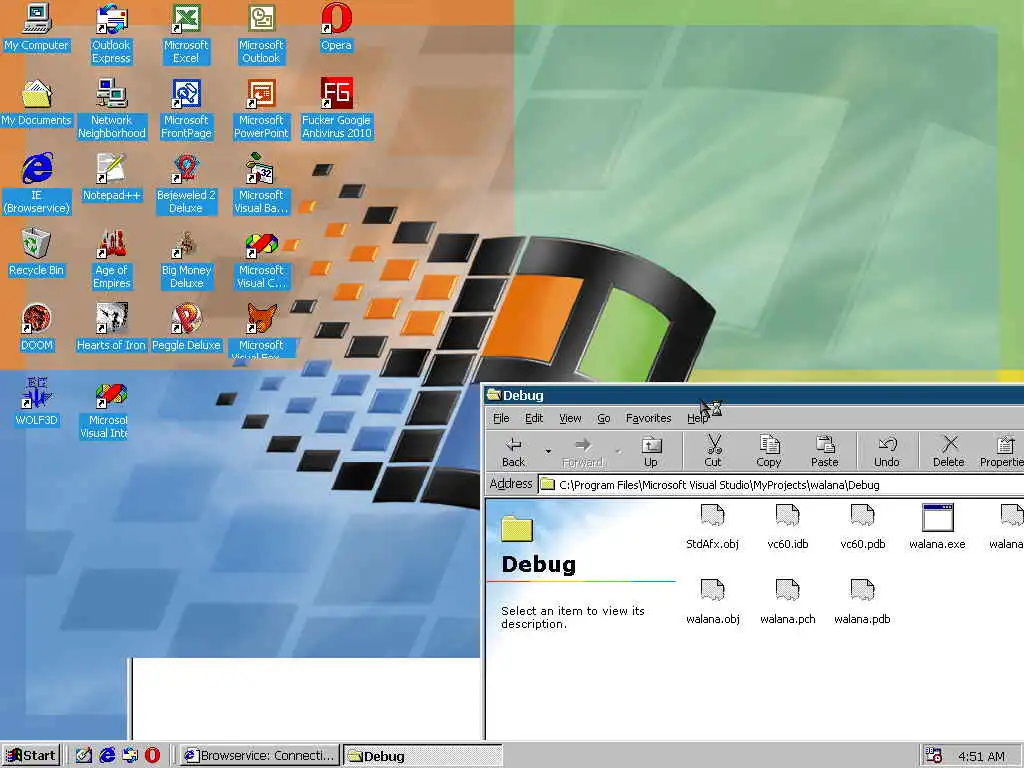The height and width of the screenshot is (768, 1024).
Task: Select the Microsoft FrontPage shortcut
Action: (186, 108)
